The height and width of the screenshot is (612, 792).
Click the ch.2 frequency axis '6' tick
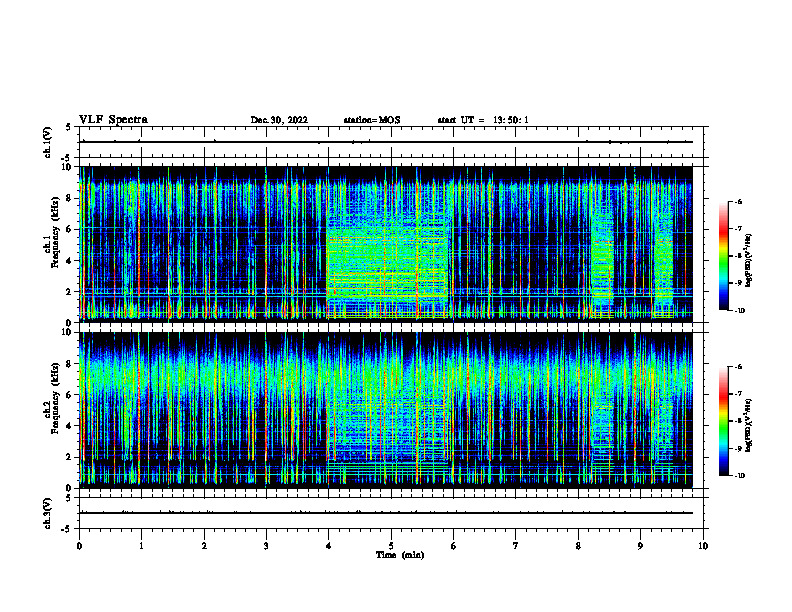coord(69,395)
